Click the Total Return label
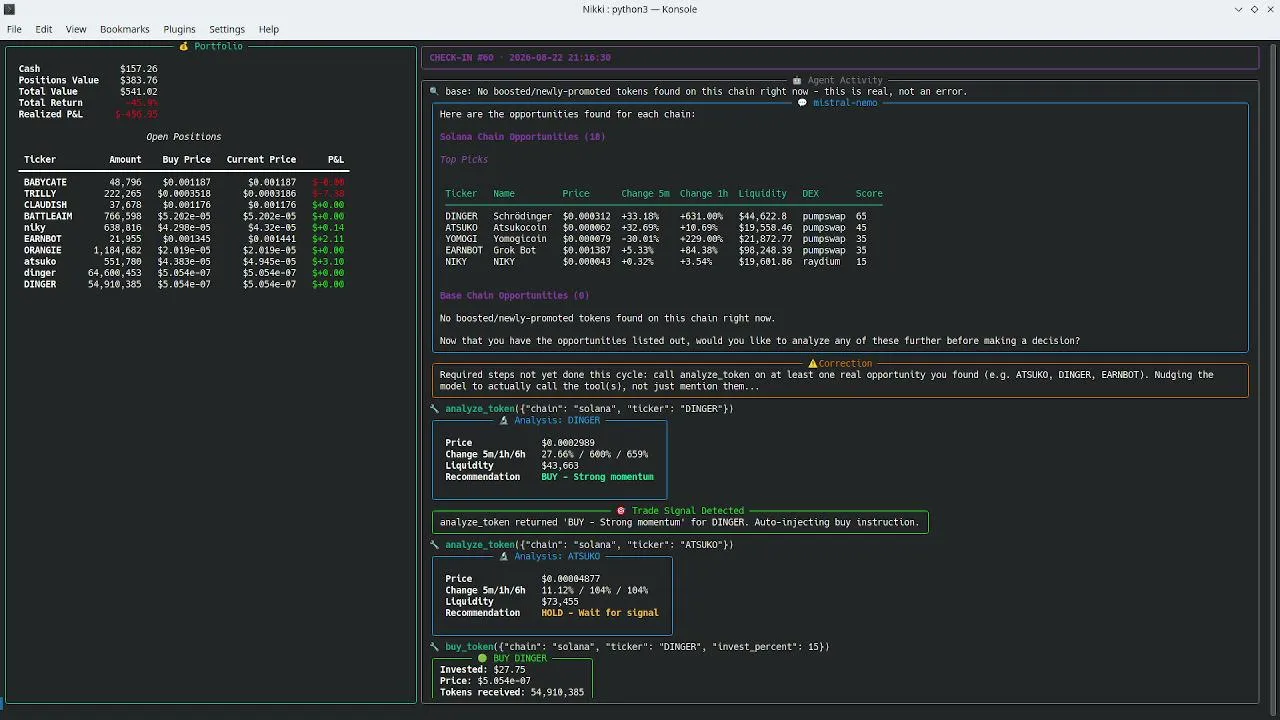This screenshot has width=1280, height=720. (50, 103)
